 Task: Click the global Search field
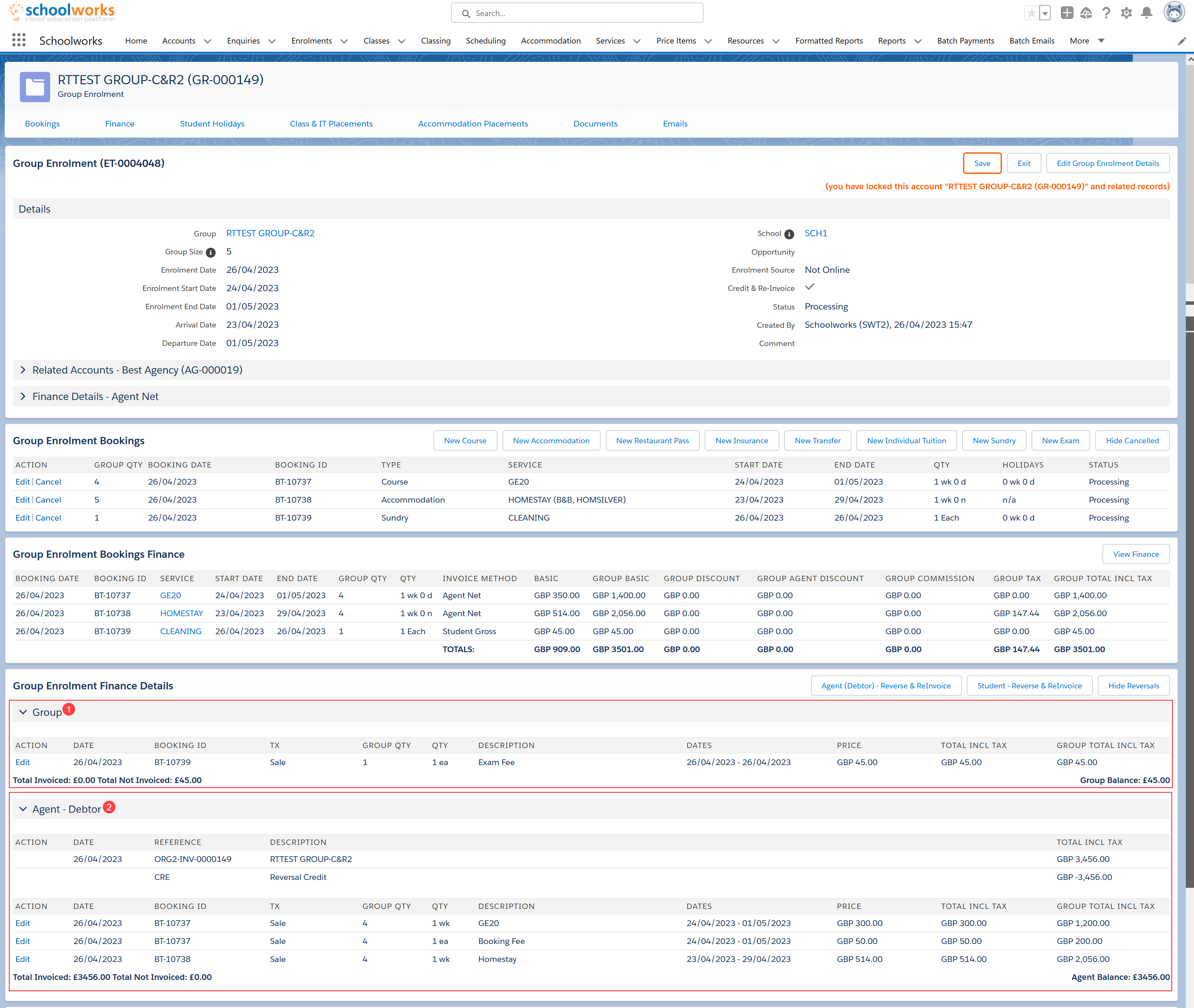577,13
